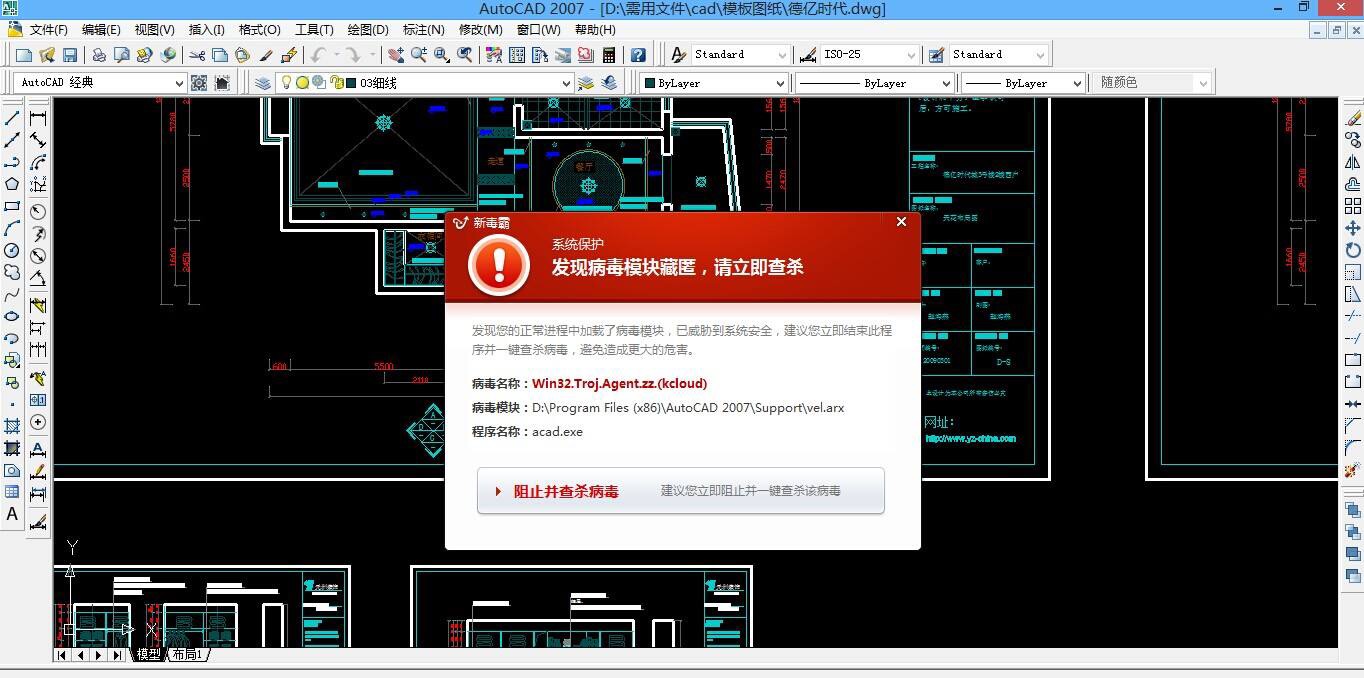Open the 绘图(D) menu
Screen dimensions: 1364x678
[x=366, y=30]
